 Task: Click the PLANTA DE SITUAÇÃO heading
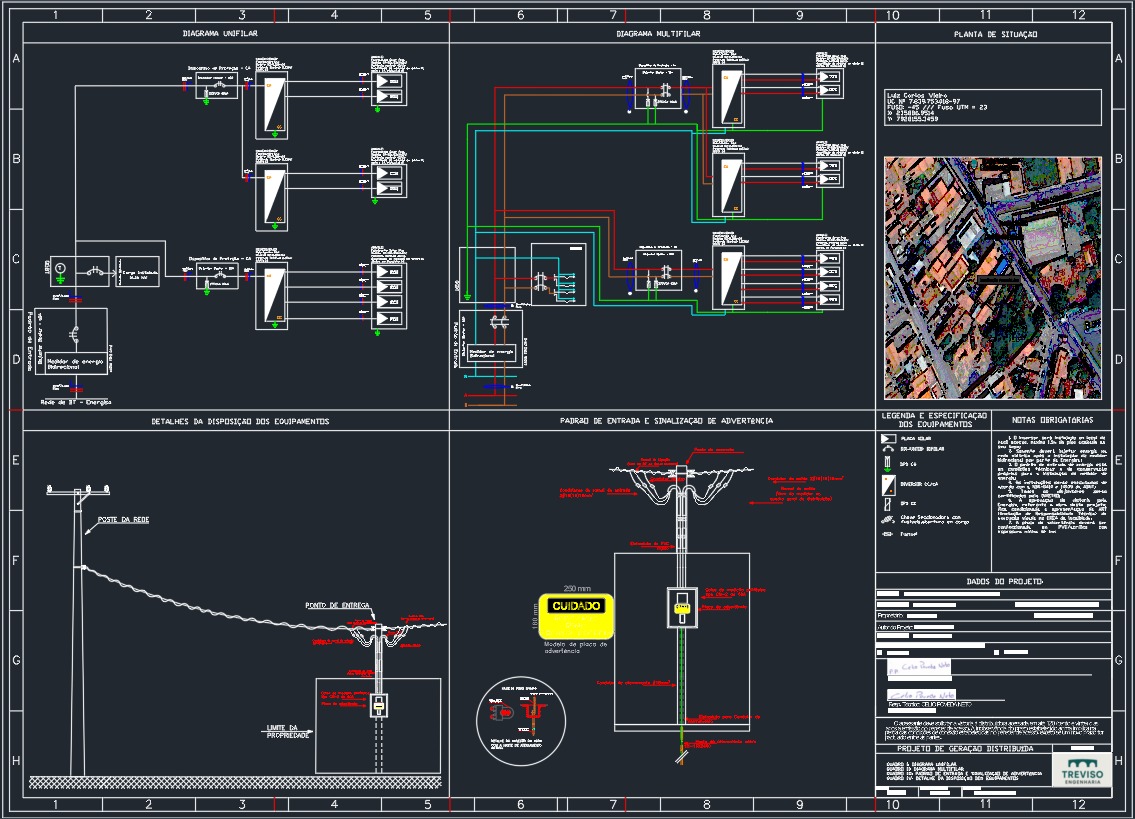pos(995,34)
